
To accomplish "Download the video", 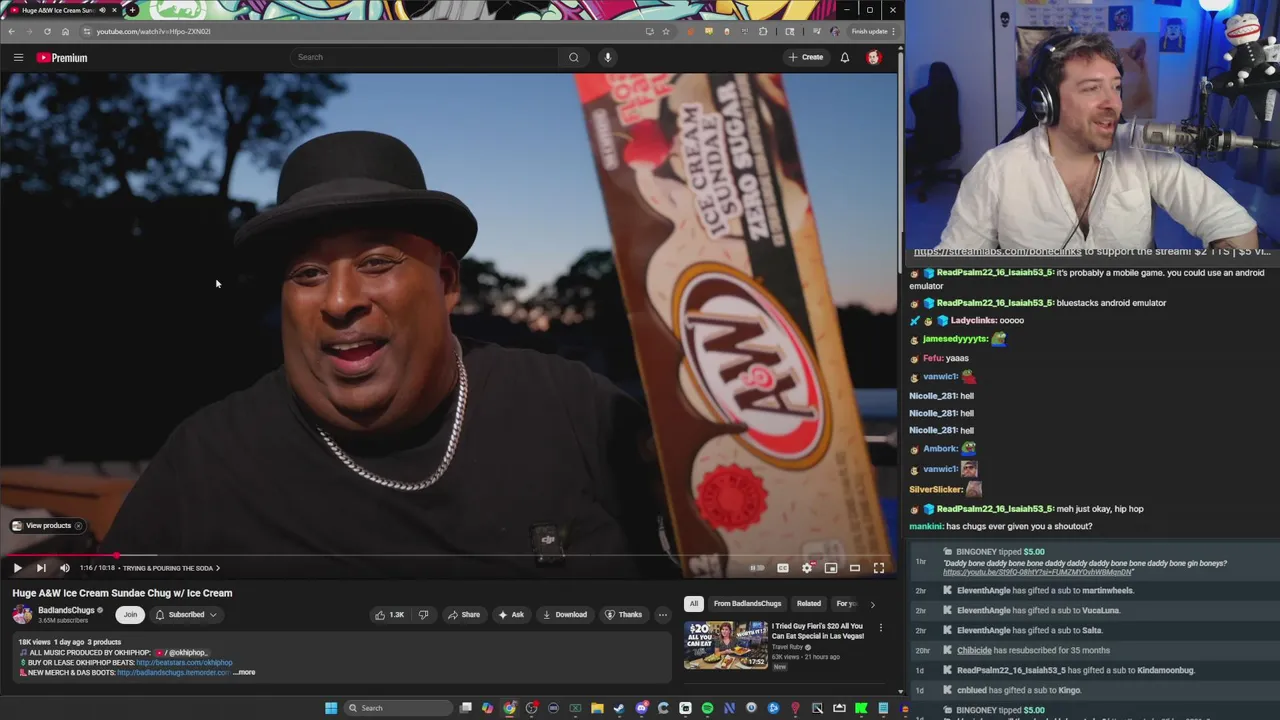I will click(565, 614).
